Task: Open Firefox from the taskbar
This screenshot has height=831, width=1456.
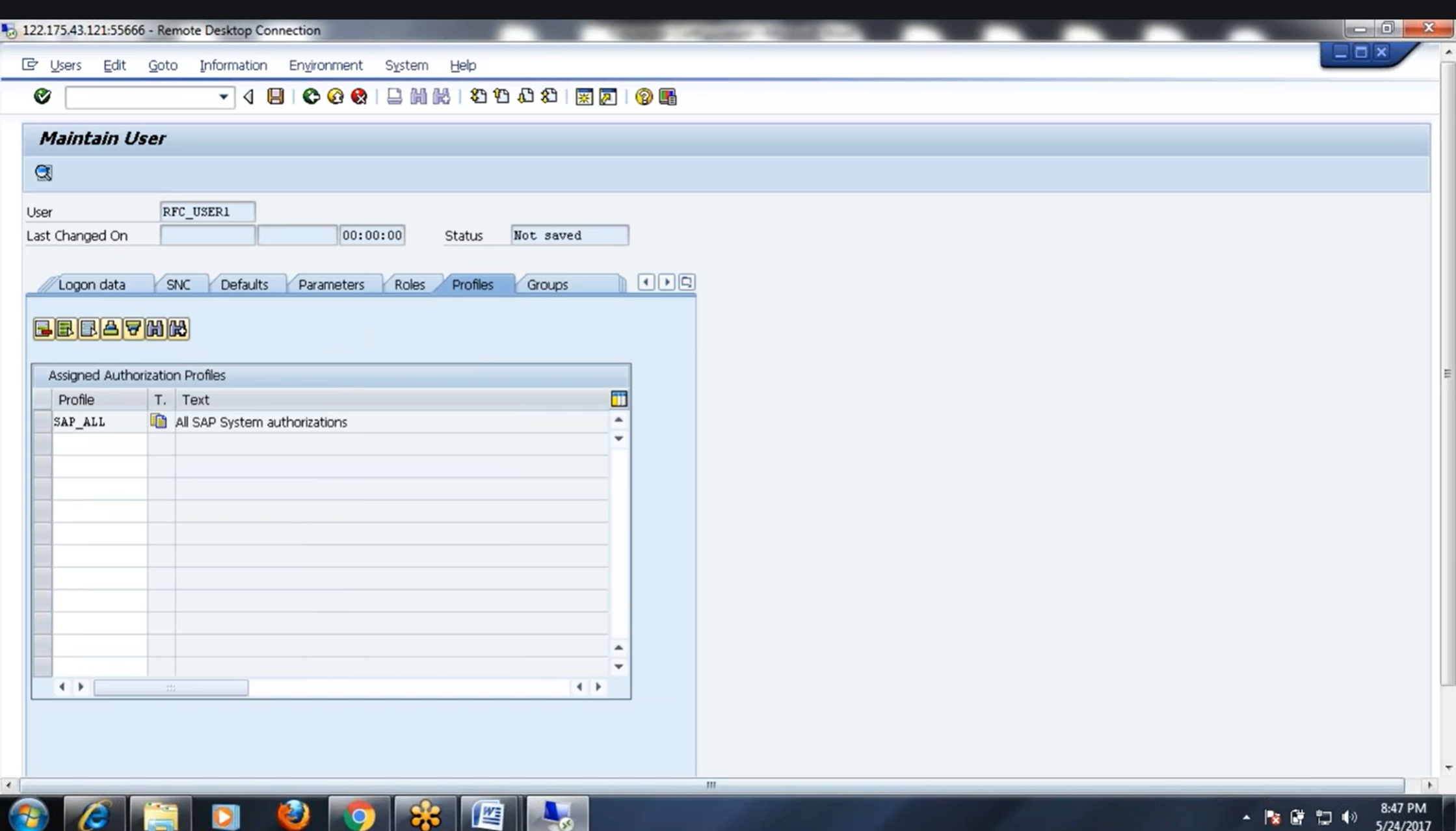Action: pos(293,814)
